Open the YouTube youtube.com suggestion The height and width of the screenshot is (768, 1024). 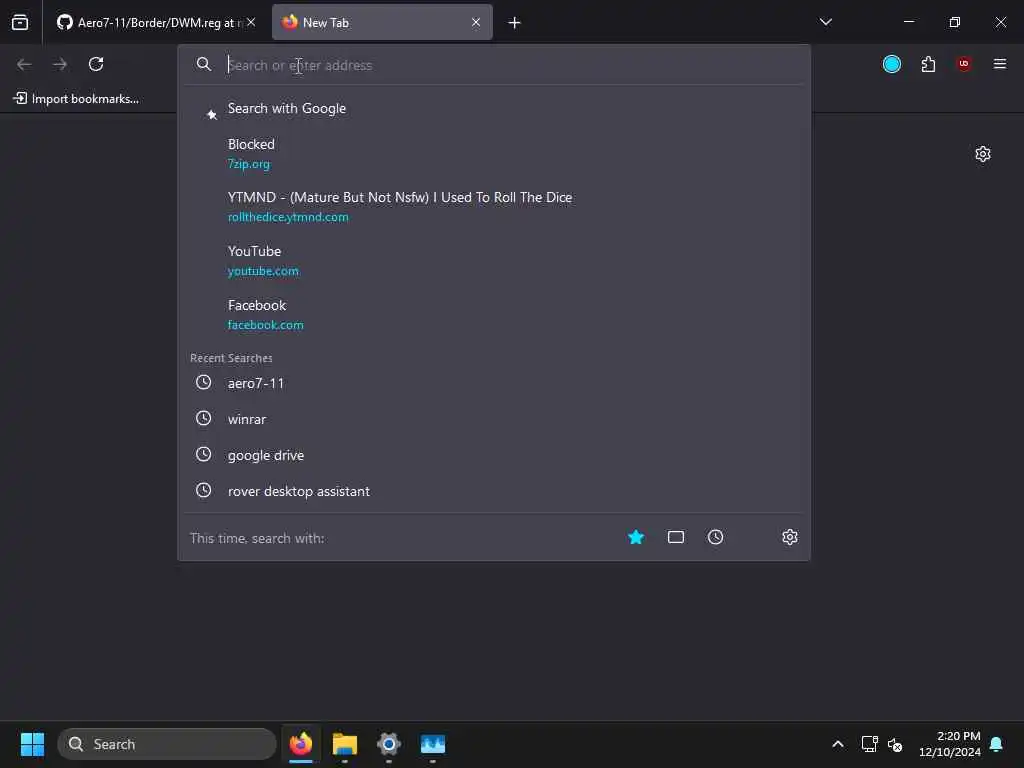[x=494, y=261]
